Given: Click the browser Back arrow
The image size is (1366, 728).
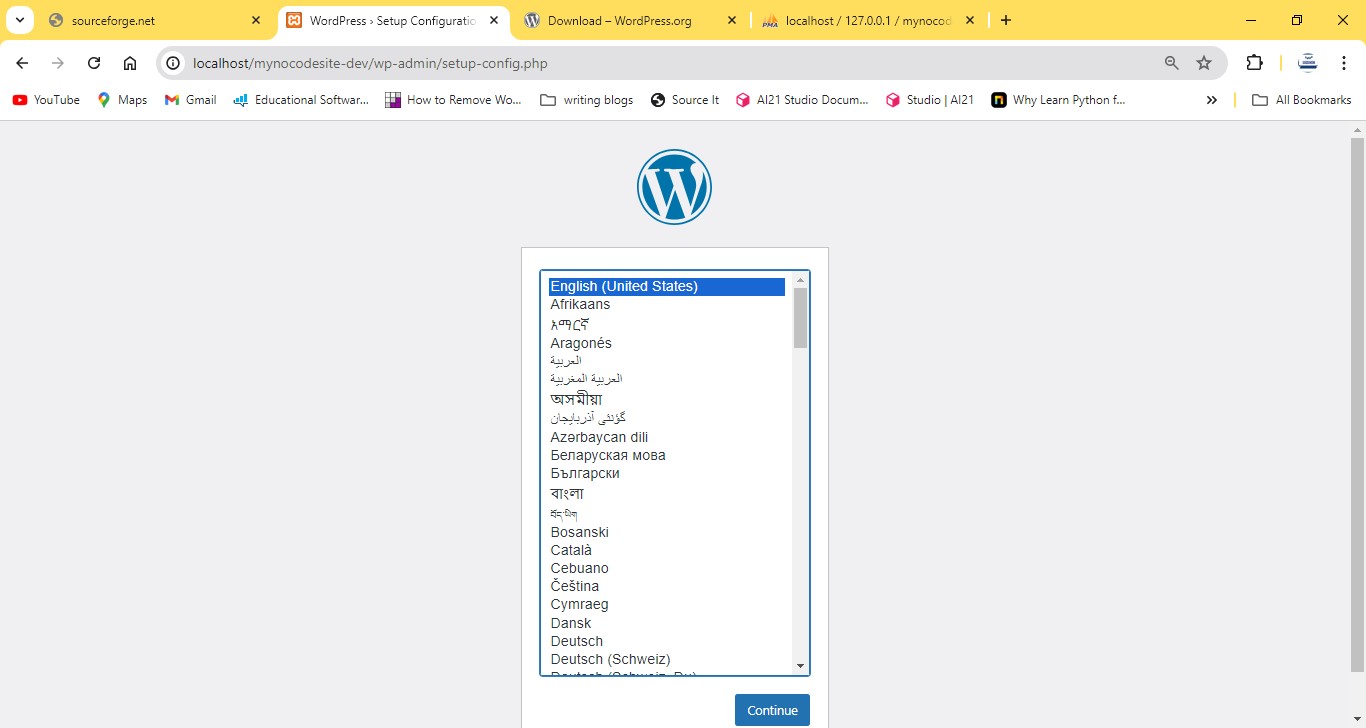Looking at the screenshot, I should point(22,63).
